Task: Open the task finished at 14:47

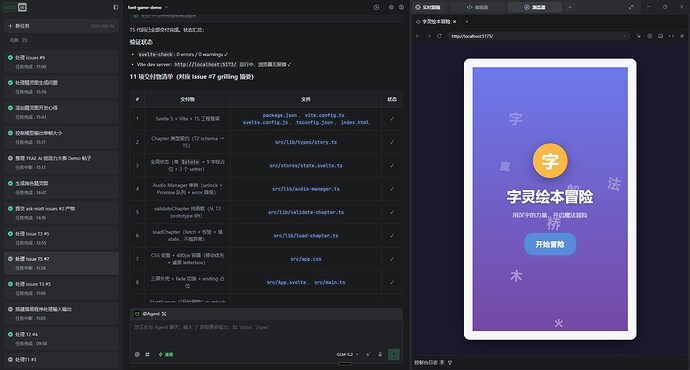Action: (x=61, y=187)
